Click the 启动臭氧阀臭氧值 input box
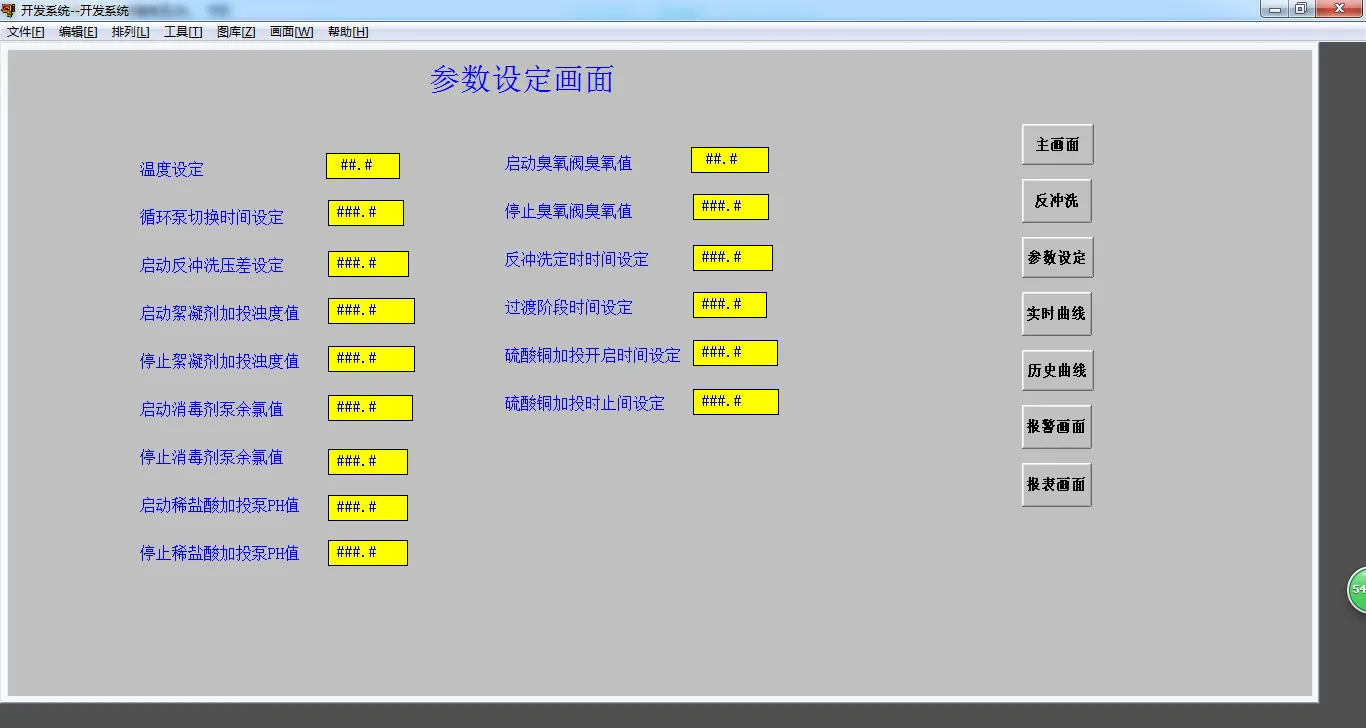The height and width of the screenshot is (728, 1366). (729, 158)
